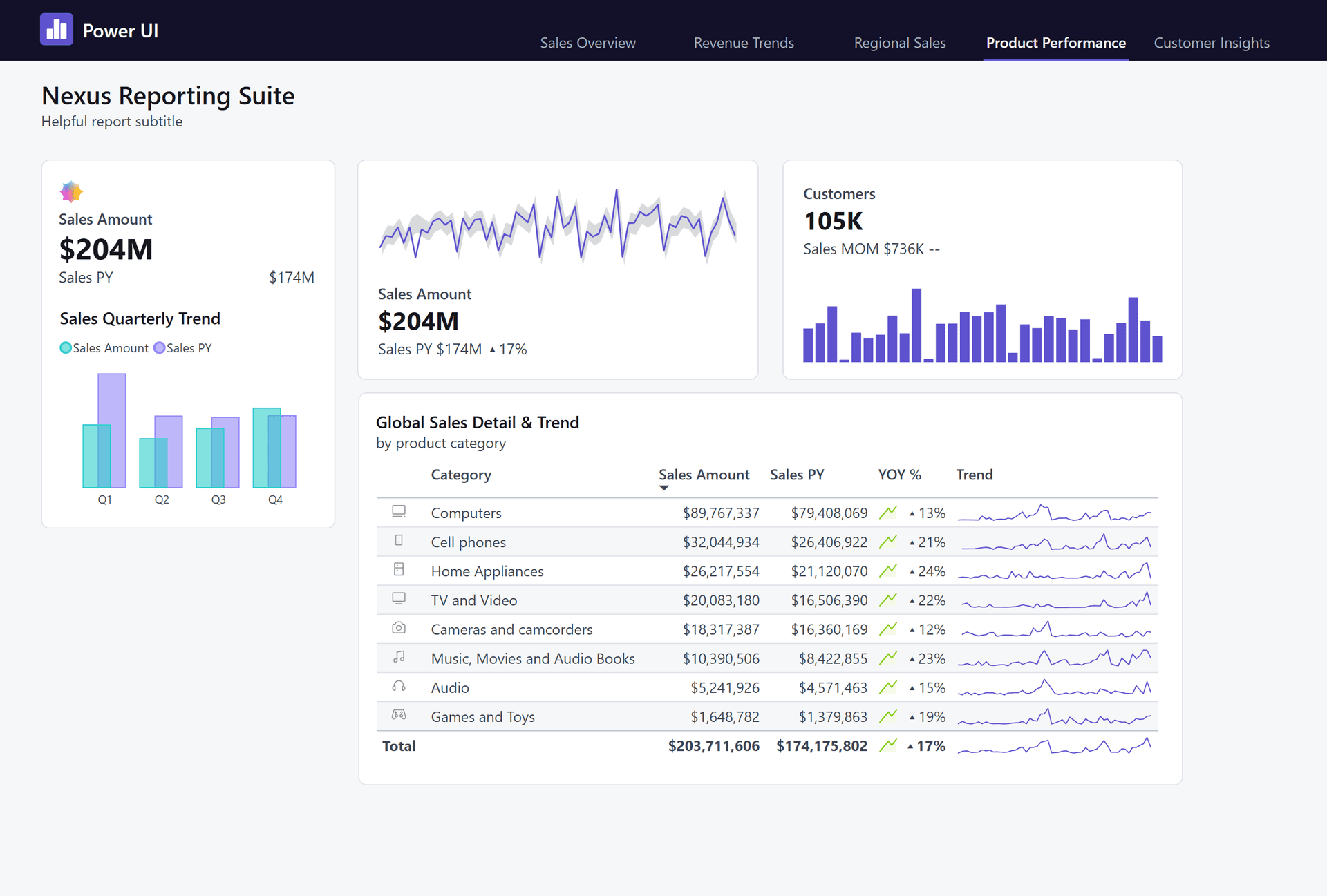The width and height of the screenshot is (1327, 896).
Task: Click the star badge on Sales Amount card
Action: coord(71,191)
